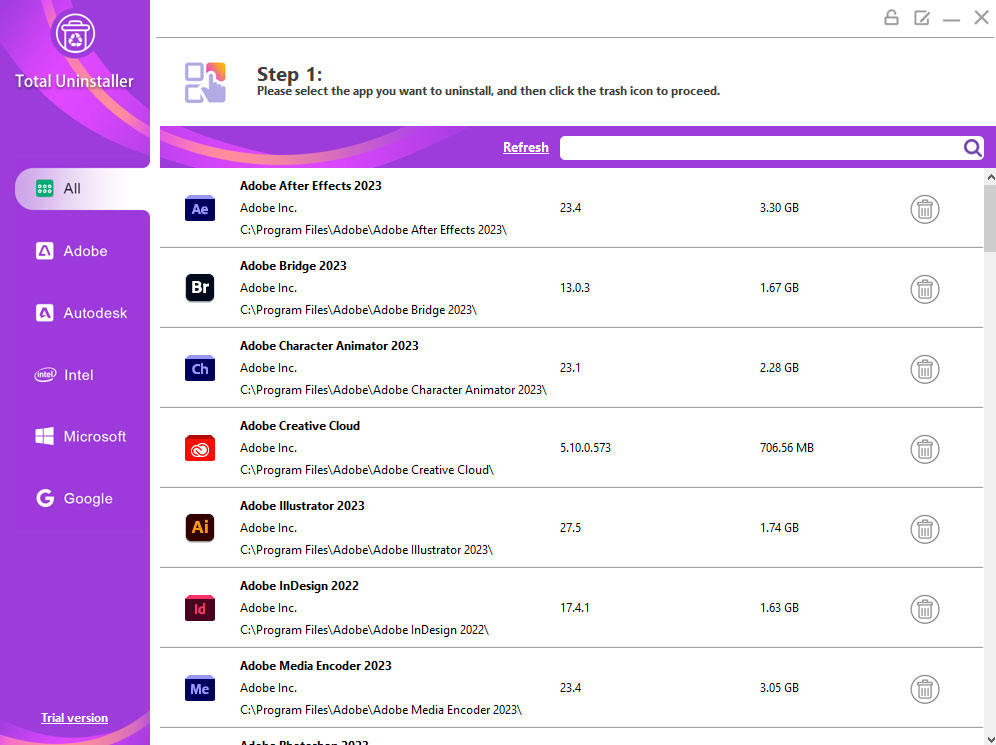Image resolution: width=996 pixels, height=745 pixels.
Task: Select the 'Adobe Character Animator 2023' title
Action: click(x=329, y=346)
